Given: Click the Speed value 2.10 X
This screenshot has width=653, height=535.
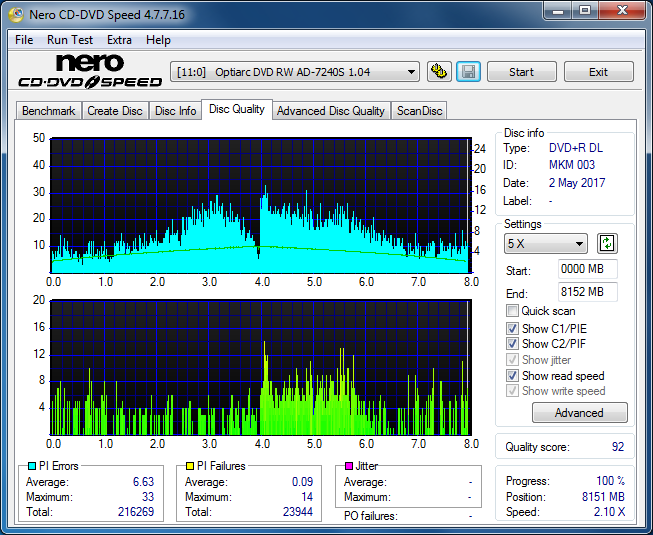Looking at the screenshot, I should (x=609, y=512).
